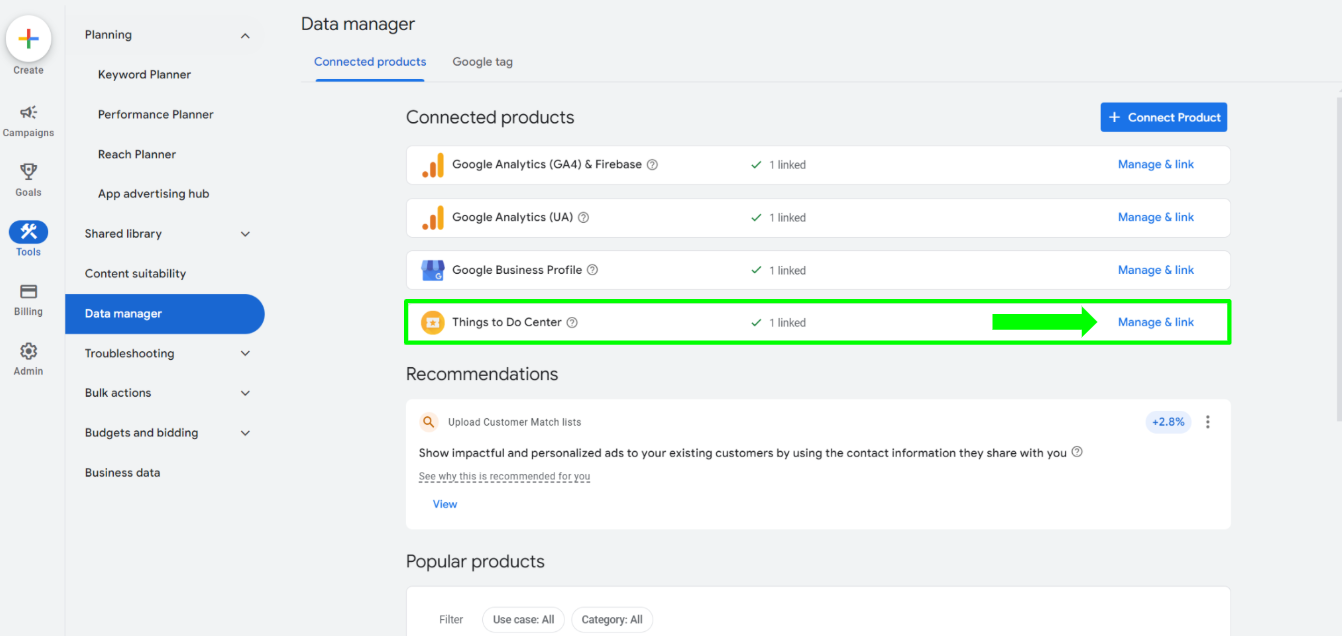Open Campaigns via the megaphone icon
Screen dimensions: 1342x636
pyautogui.click(x=29, y=113)
